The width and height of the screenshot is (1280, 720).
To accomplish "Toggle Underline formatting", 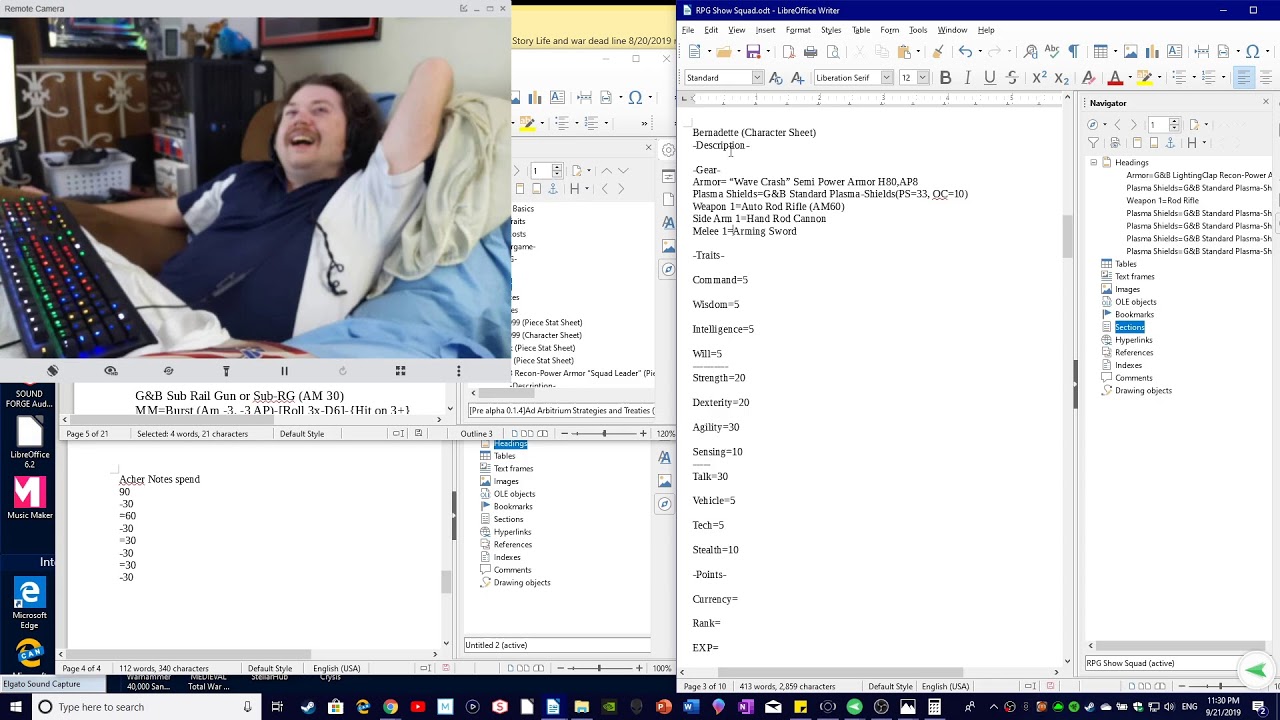I will pyautogui.click(x=989, y=78).
